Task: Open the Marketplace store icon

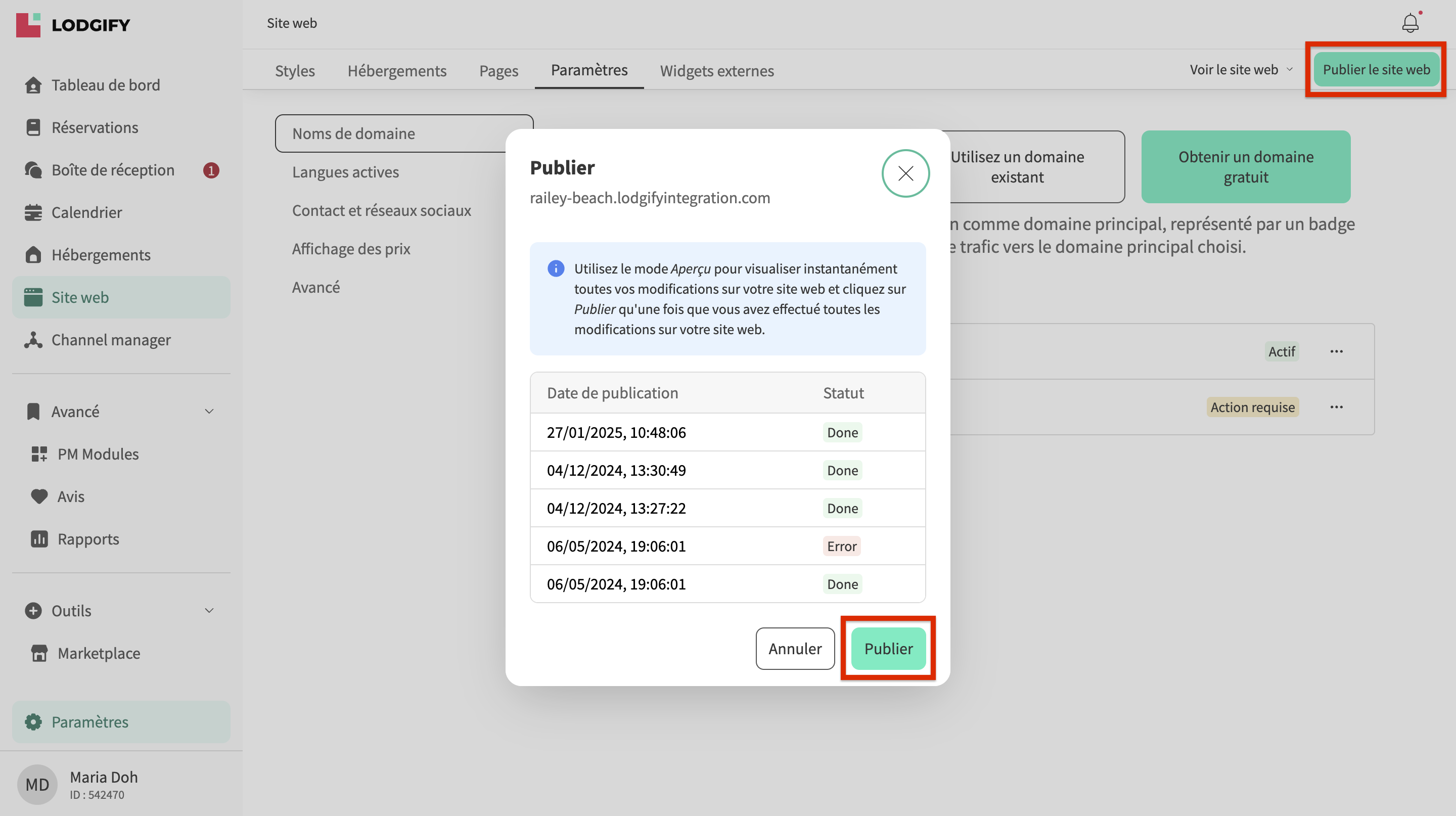Action: (39, 653)
